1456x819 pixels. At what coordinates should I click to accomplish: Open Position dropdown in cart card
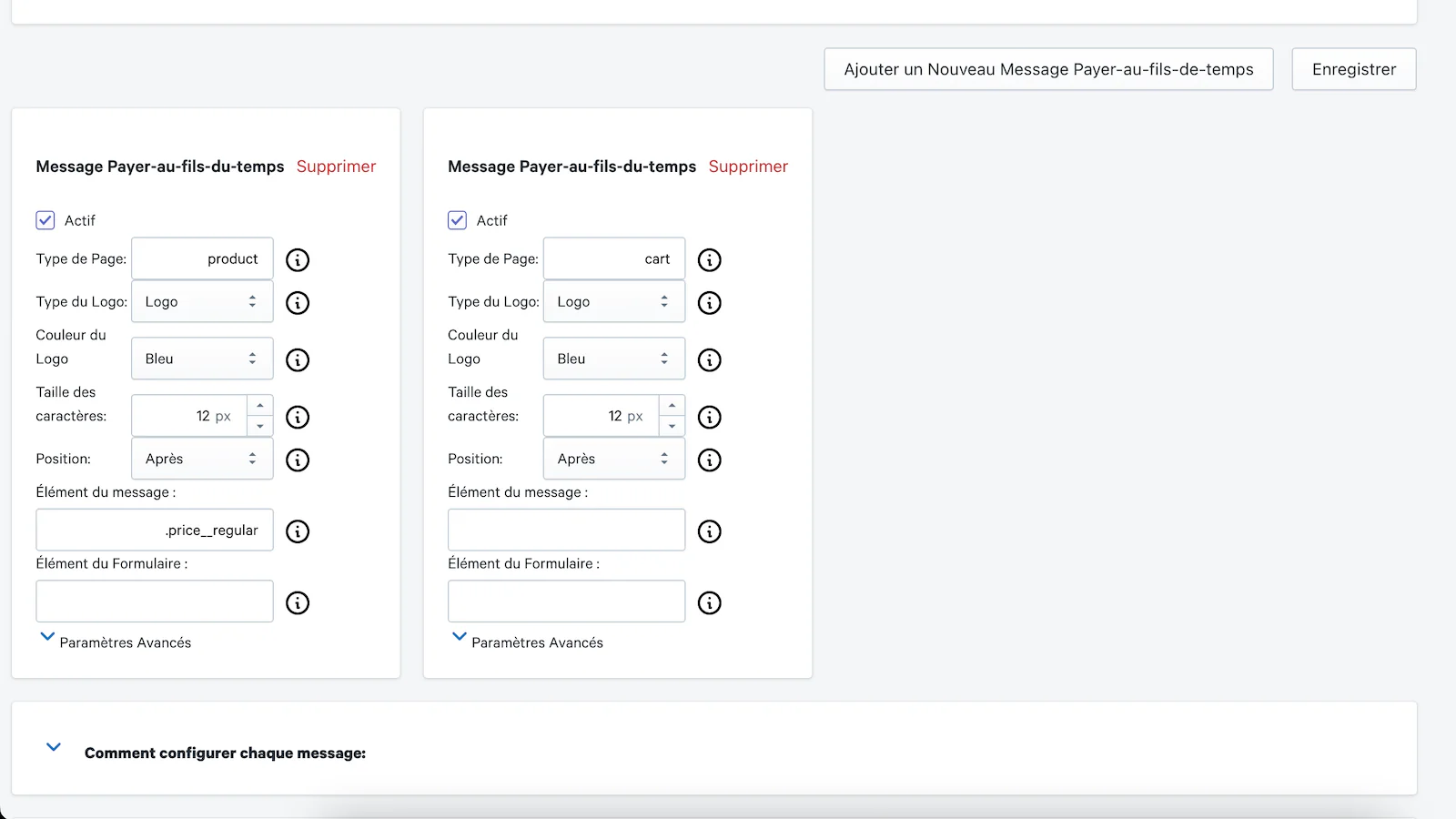614,459
